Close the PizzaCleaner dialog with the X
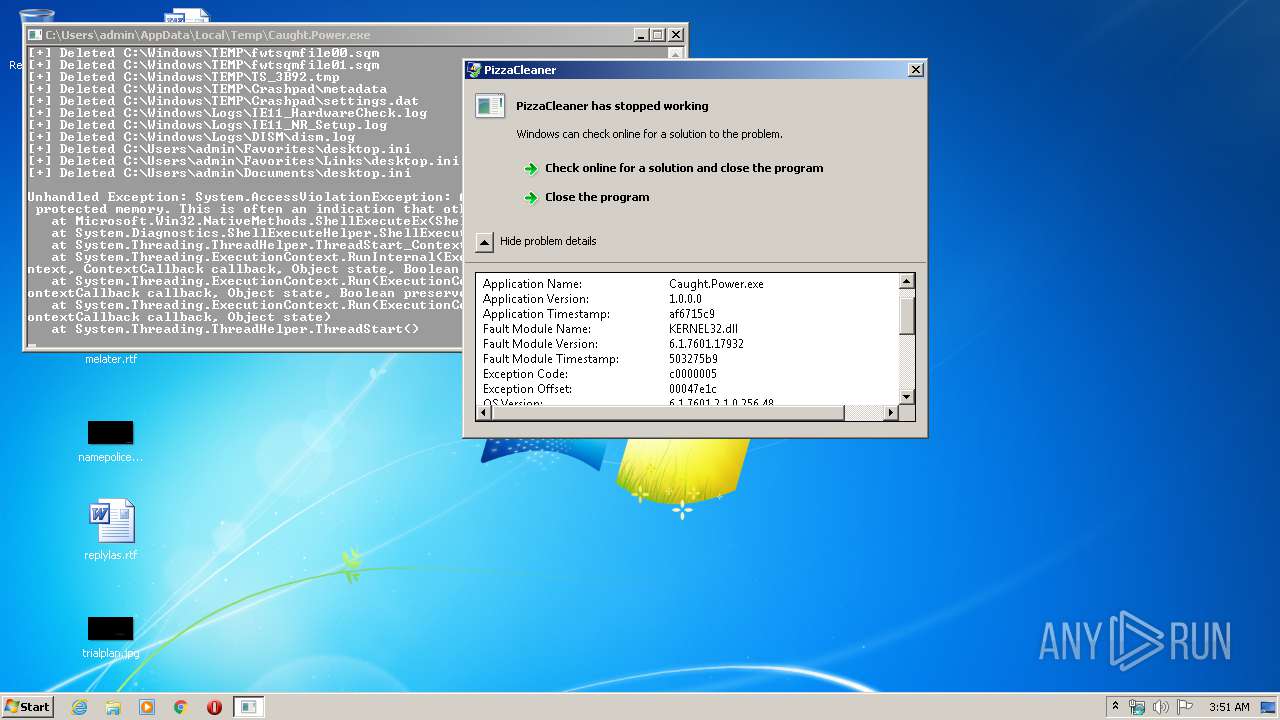The width and height of the screenshot is (1280, 720). point(915,70)
